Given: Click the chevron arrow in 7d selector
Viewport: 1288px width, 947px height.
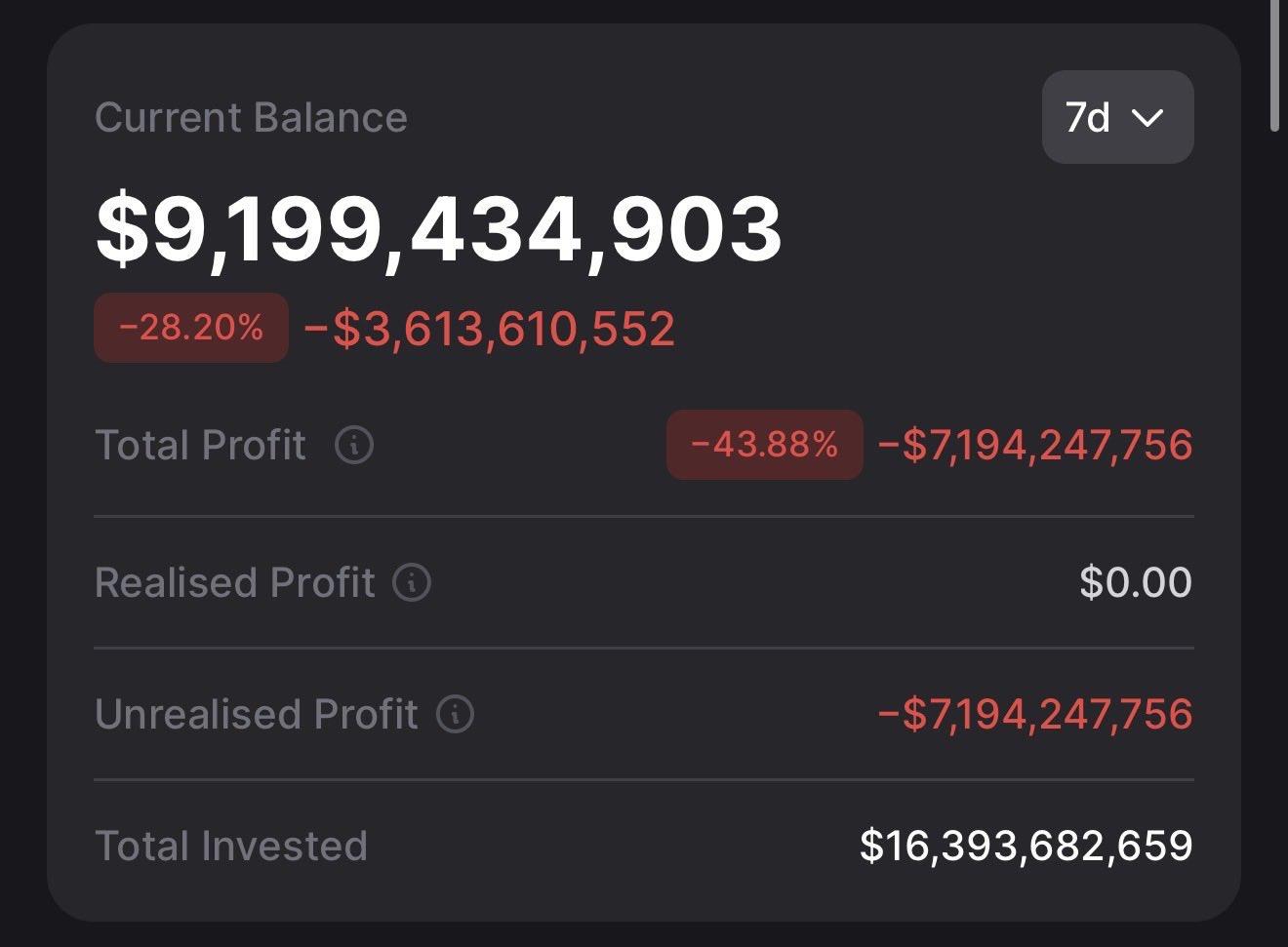Looking at the screenshot, I should coord(1147,118).
